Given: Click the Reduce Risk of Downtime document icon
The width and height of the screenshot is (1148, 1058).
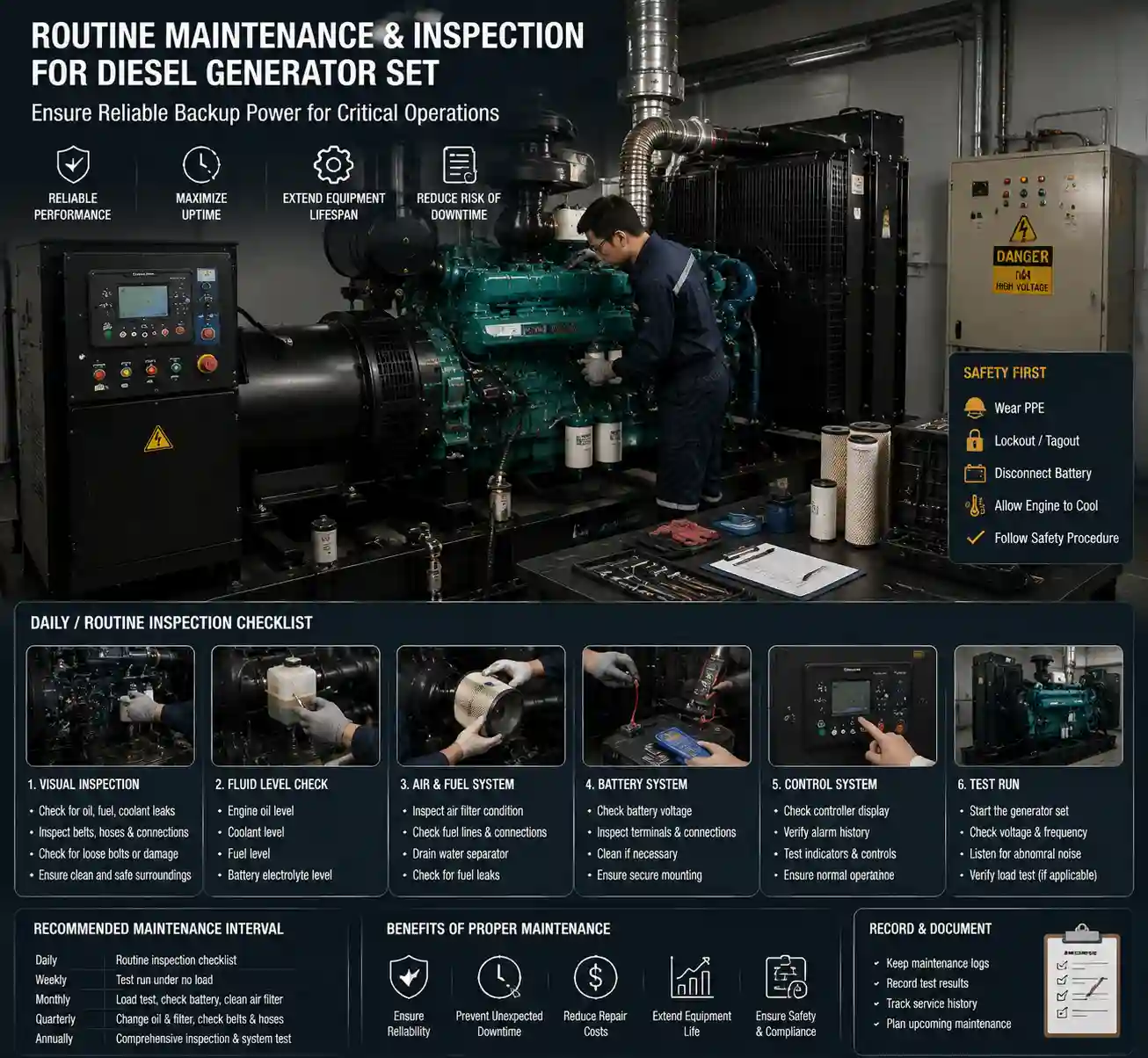Looking at the screenshot, I should pyautogui.click(x=459, y=164).
